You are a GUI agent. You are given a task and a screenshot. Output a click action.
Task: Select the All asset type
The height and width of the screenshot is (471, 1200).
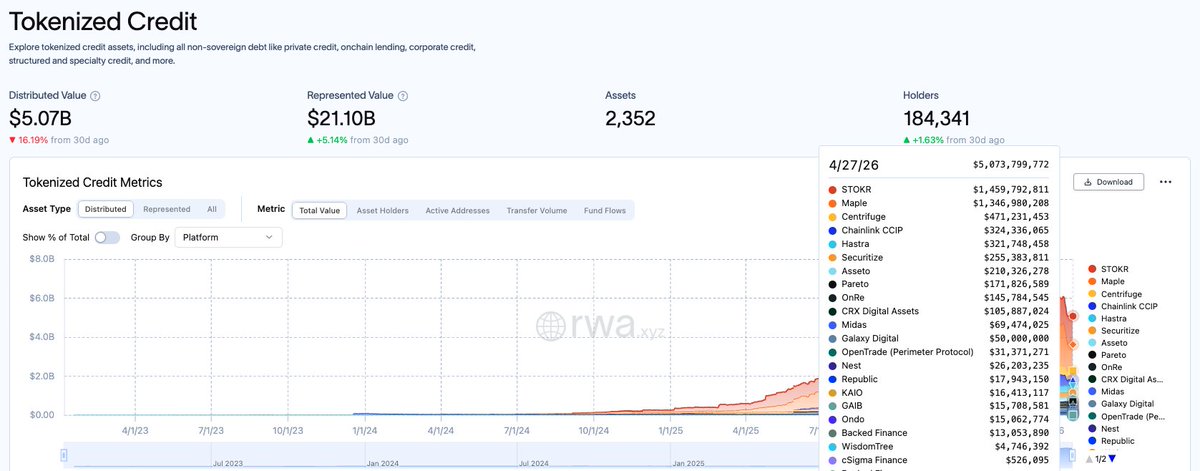click(212, 210)
